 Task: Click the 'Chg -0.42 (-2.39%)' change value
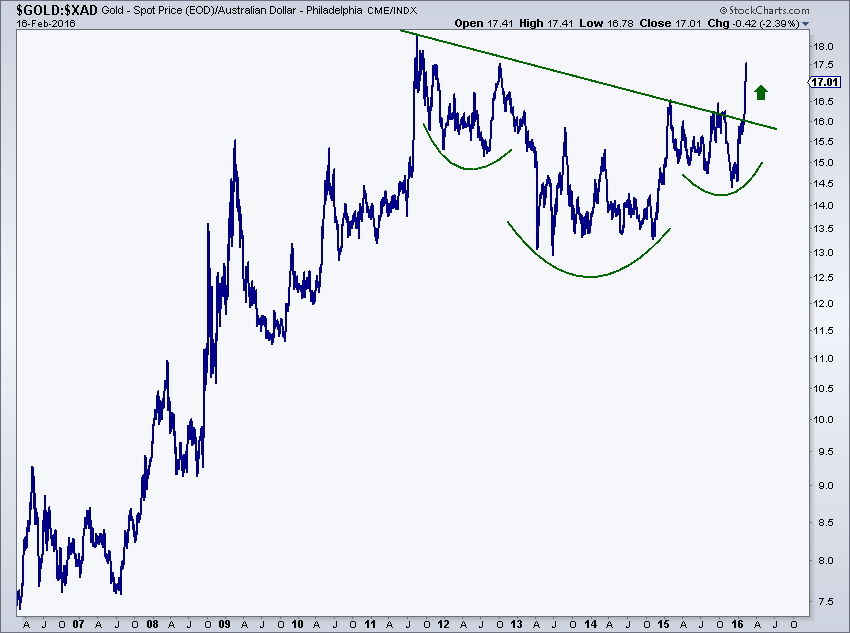[754, 23]
